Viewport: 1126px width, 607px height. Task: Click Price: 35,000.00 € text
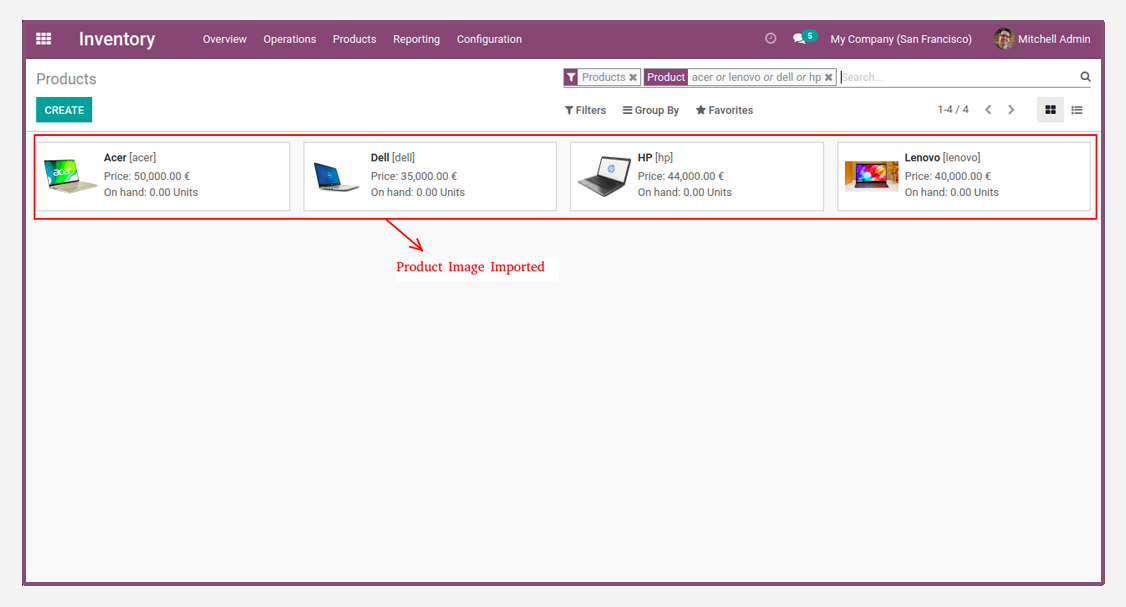[414, 176]
